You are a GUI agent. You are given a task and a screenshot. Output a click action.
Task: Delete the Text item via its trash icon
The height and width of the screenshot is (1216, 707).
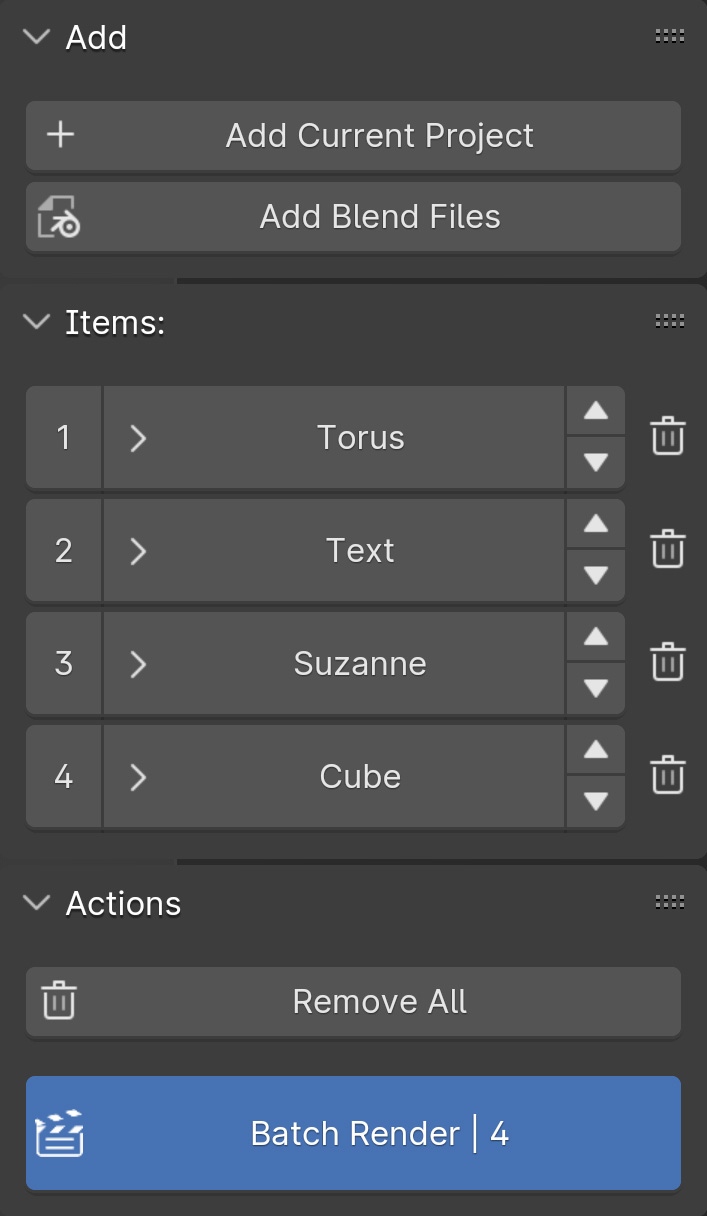coord(669,549)
